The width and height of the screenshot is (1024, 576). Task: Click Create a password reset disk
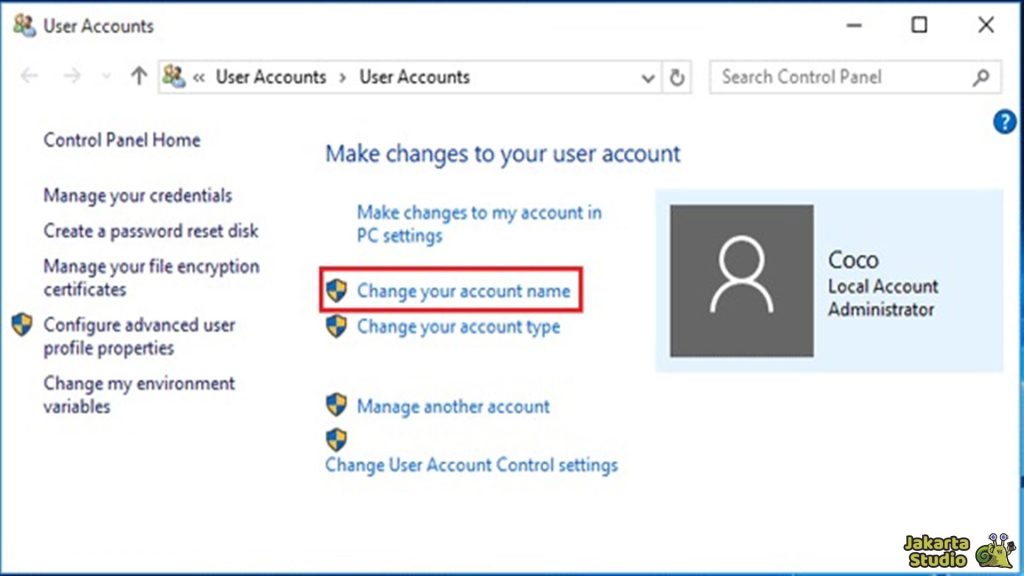point(151,231)
